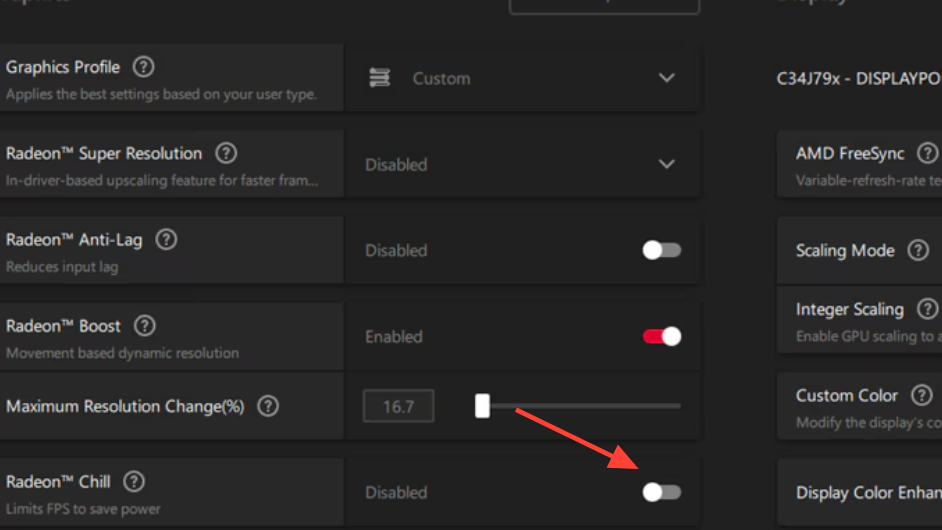Turn on the Radeon Chill toggle
The width and height of the screenshot is (942, 530).
661,492
